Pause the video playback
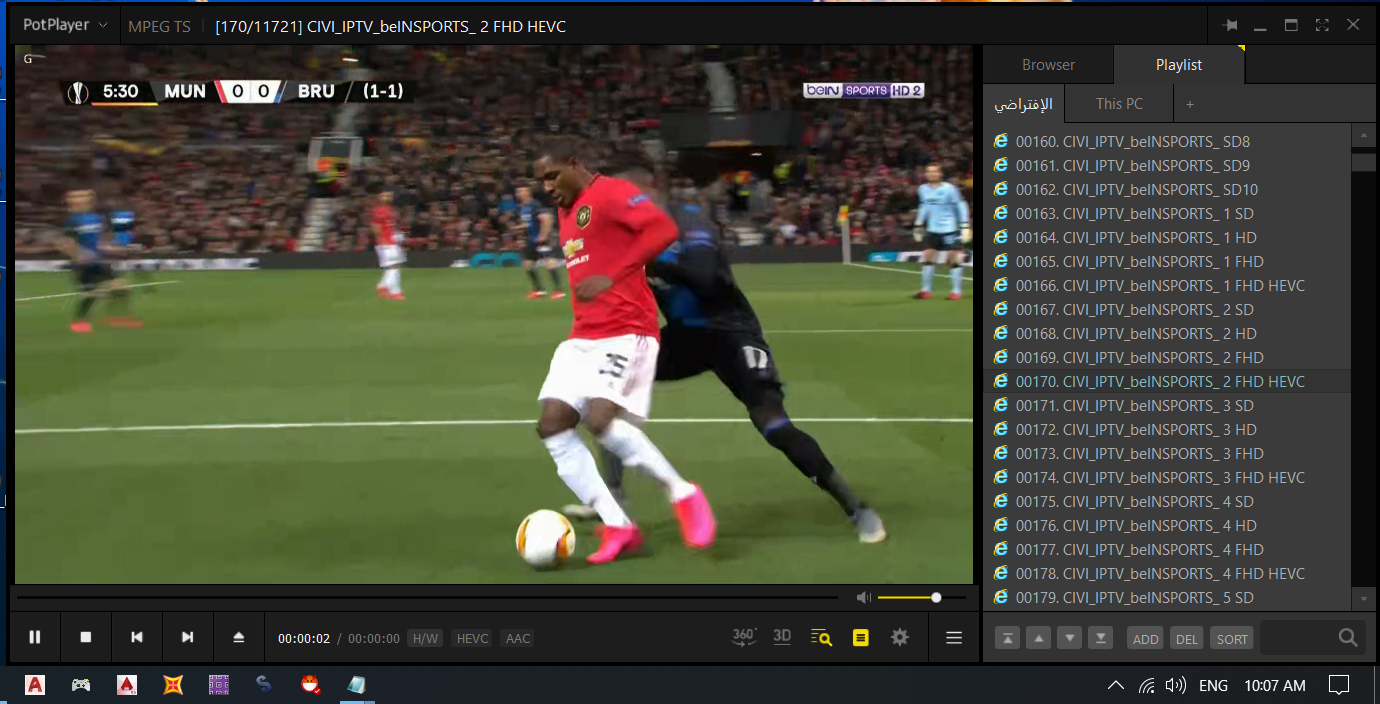 coord(35,637)
